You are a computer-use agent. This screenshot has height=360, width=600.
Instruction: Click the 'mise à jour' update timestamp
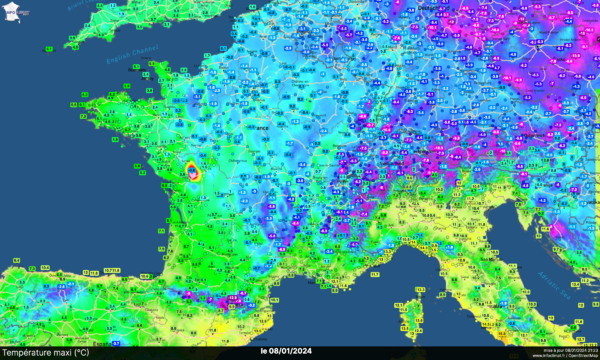571,350
